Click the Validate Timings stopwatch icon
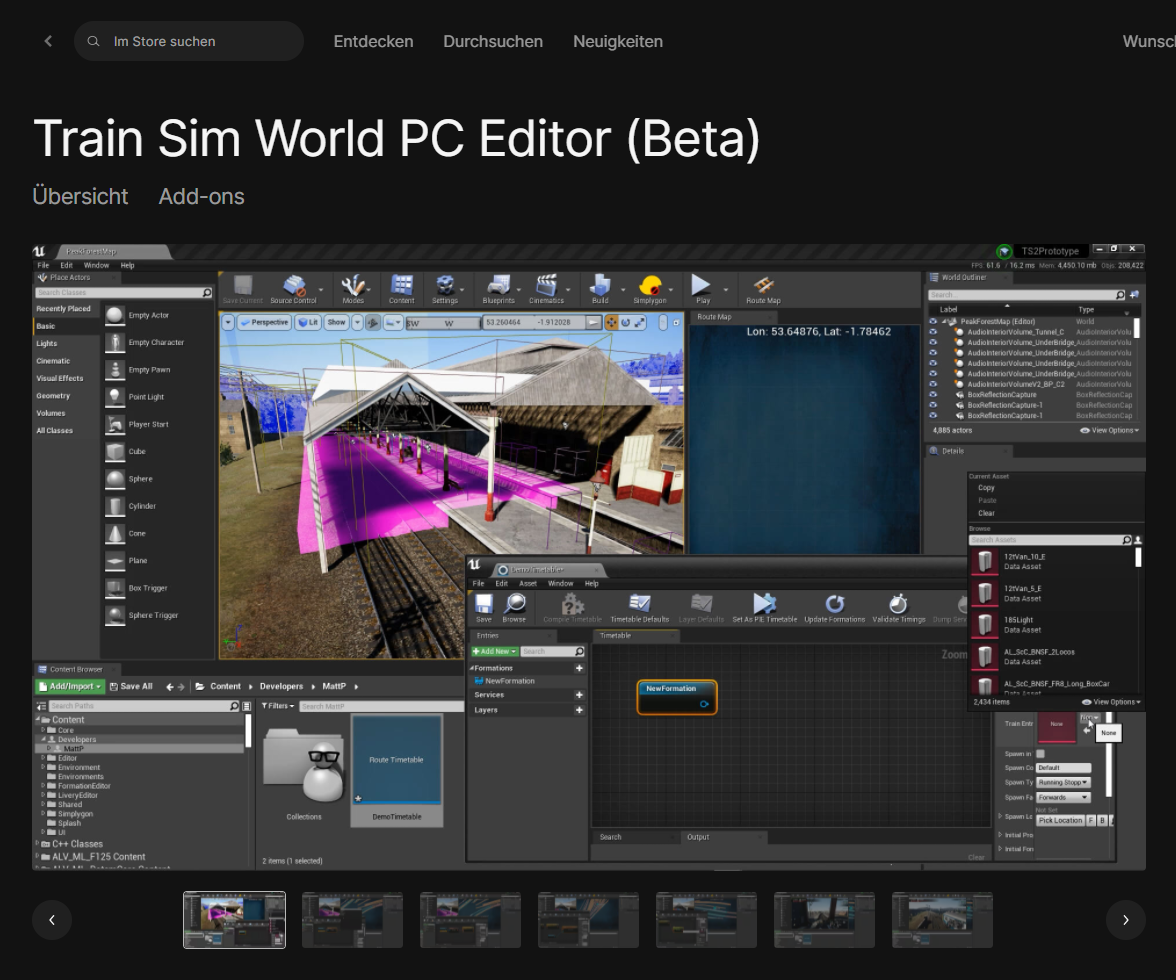This screenshot has height=980, width=1176. coord(898,604)
